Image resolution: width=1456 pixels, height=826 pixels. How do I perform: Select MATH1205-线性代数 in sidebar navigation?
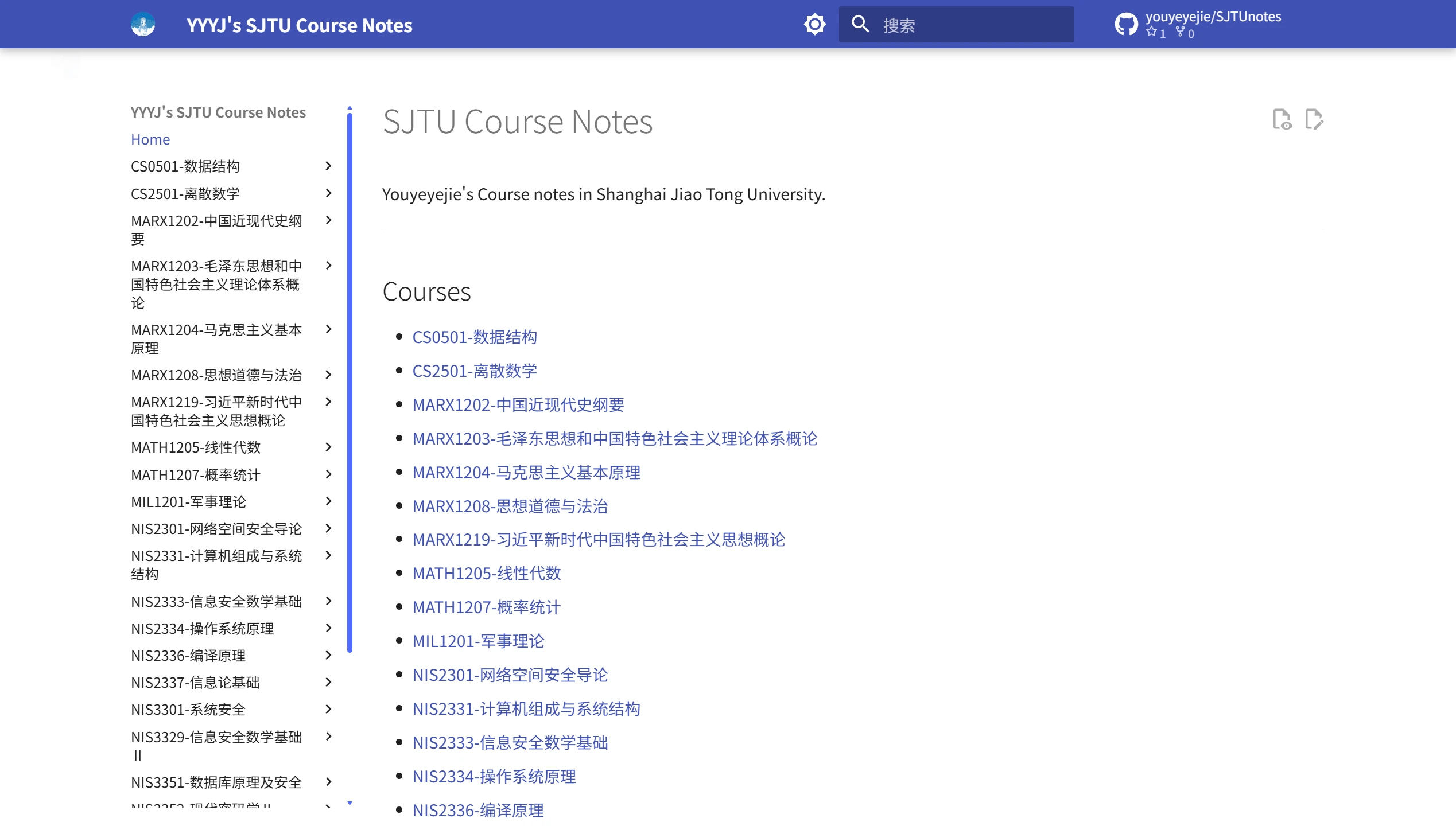(196, 447)
